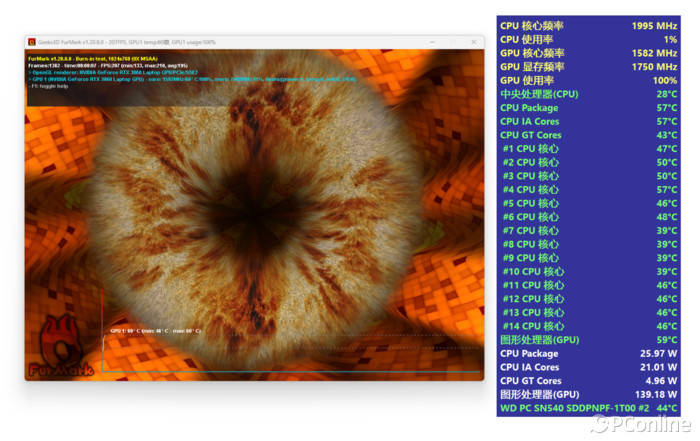Image resolution: width=700 pixels, height=441 pixels.
Task: Select '#14 CPU 核心' temperature row
Action: pos(588,326)
